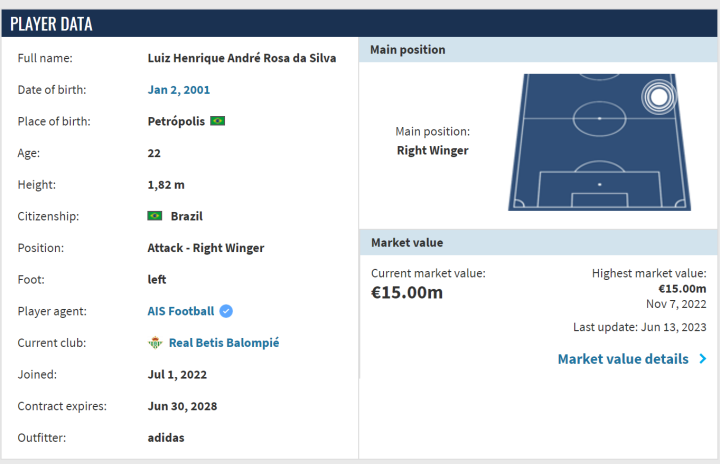
Task: Click the verified badge next to AIS Football
Action: click(226, 311)
